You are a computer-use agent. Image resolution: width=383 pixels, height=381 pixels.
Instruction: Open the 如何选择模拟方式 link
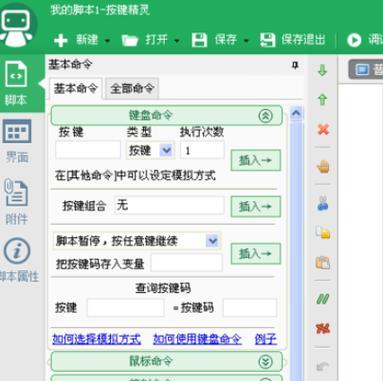point(97,339)
